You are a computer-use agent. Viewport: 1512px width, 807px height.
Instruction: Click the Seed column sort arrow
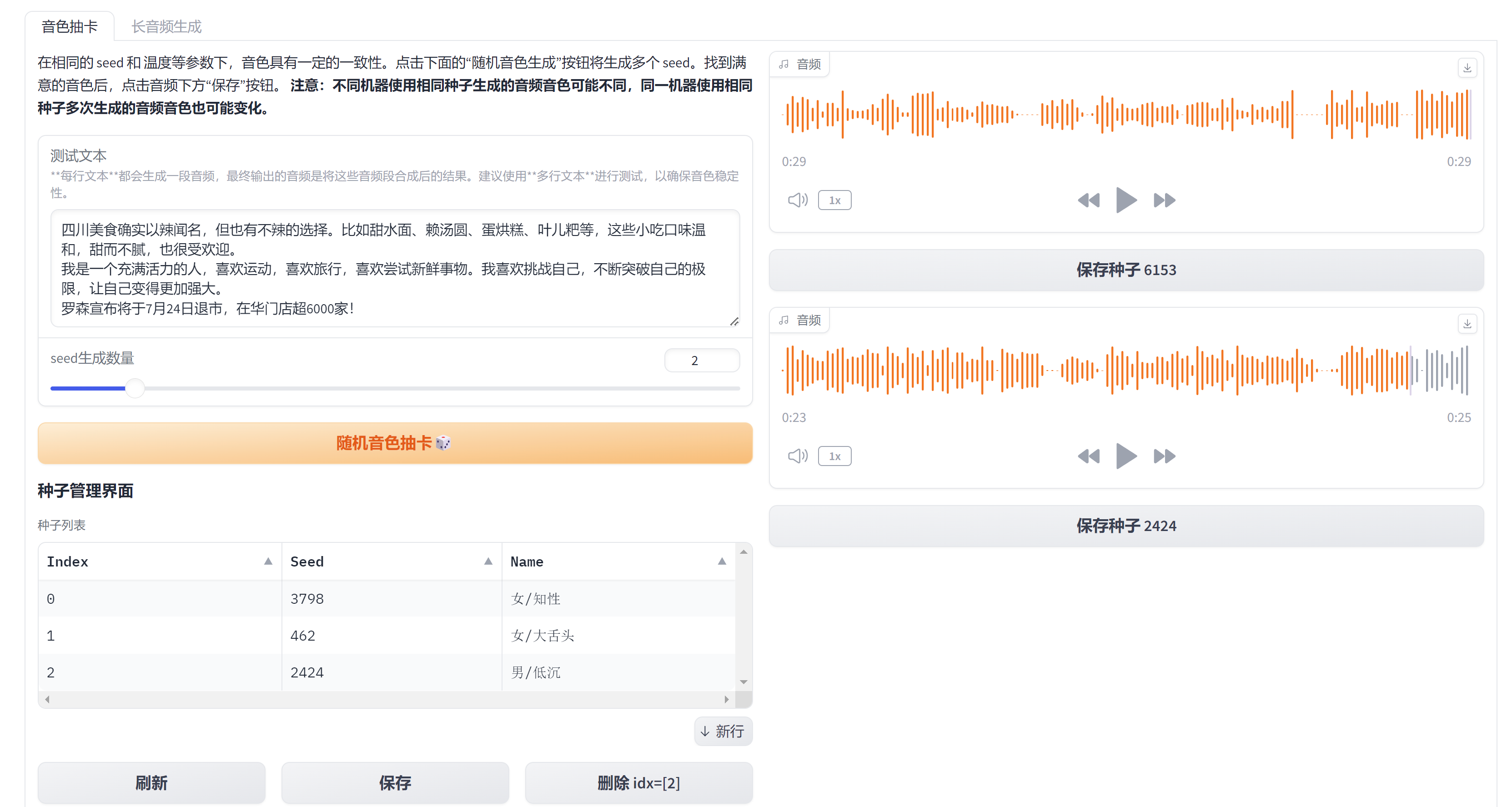click(489, 562)
